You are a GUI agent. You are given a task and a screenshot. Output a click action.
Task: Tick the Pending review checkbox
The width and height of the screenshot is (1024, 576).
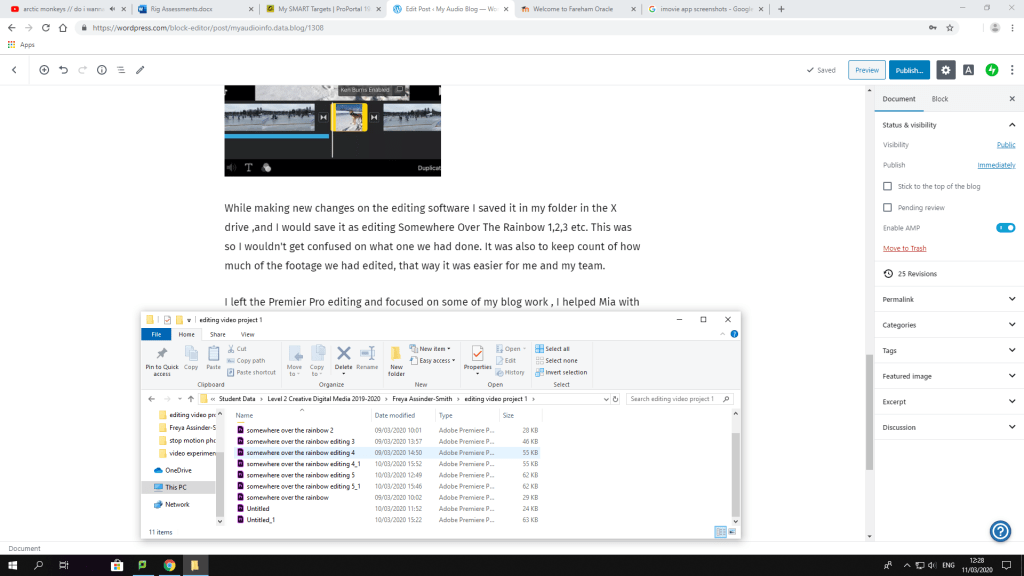click(x=888, y=207)
